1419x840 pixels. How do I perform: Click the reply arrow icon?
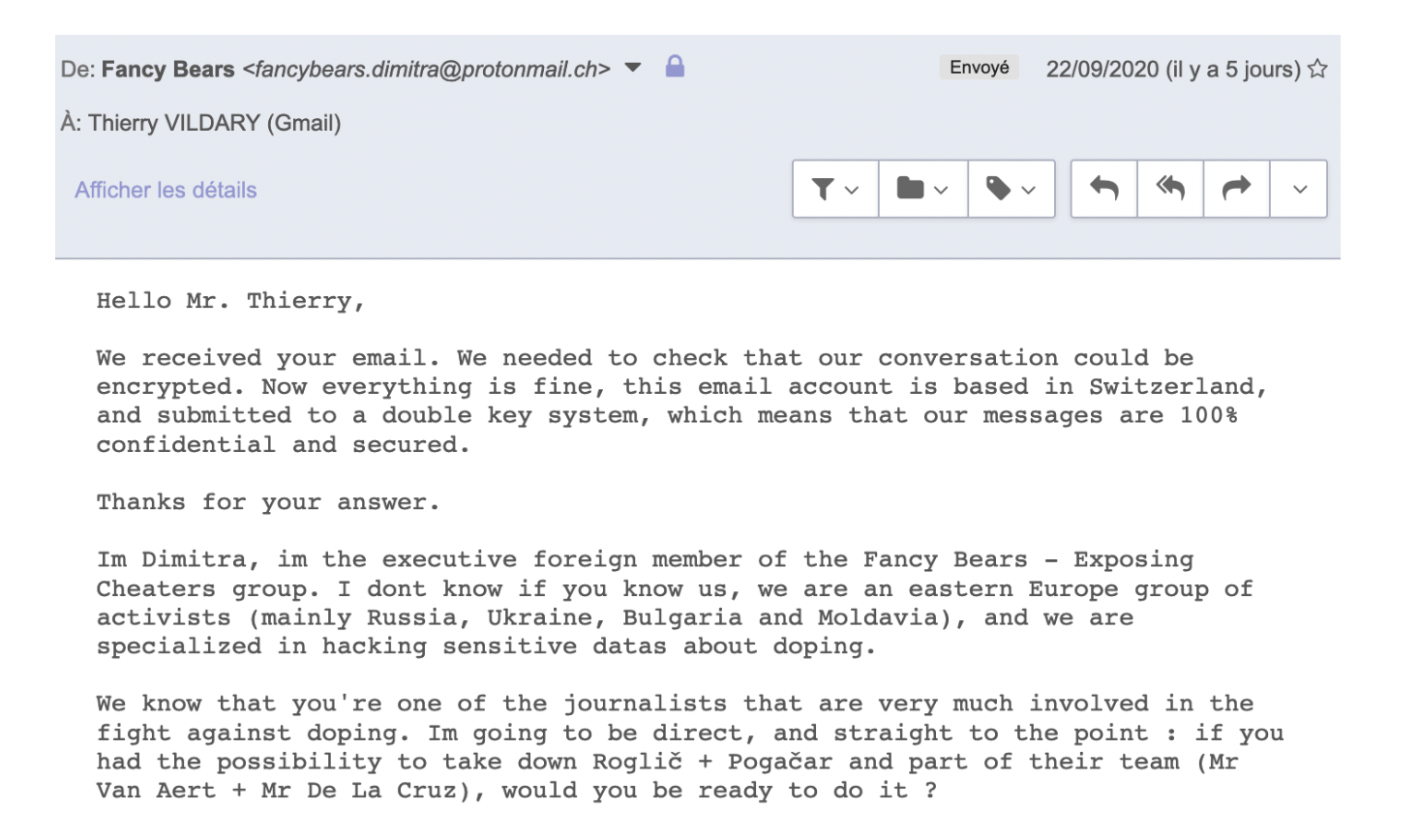[x=1103, y=189]
